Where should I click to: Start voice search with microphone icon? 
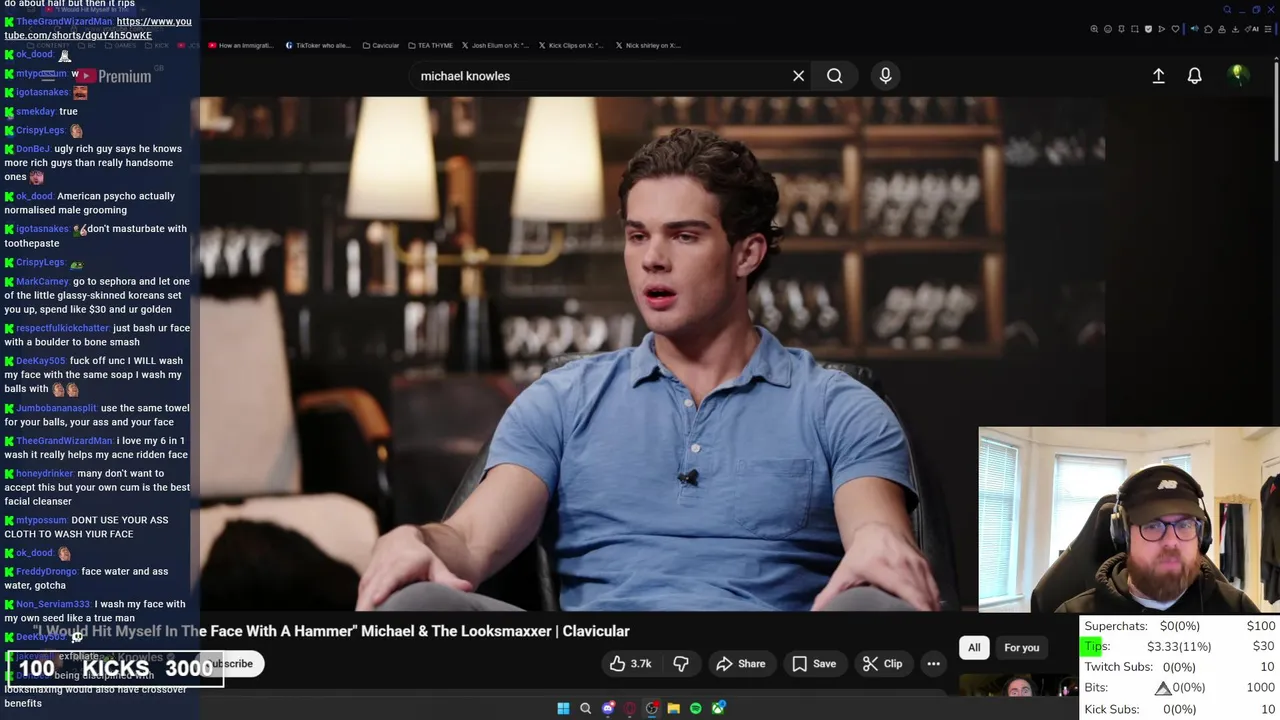pyautogui.click(x=885, y=76)
